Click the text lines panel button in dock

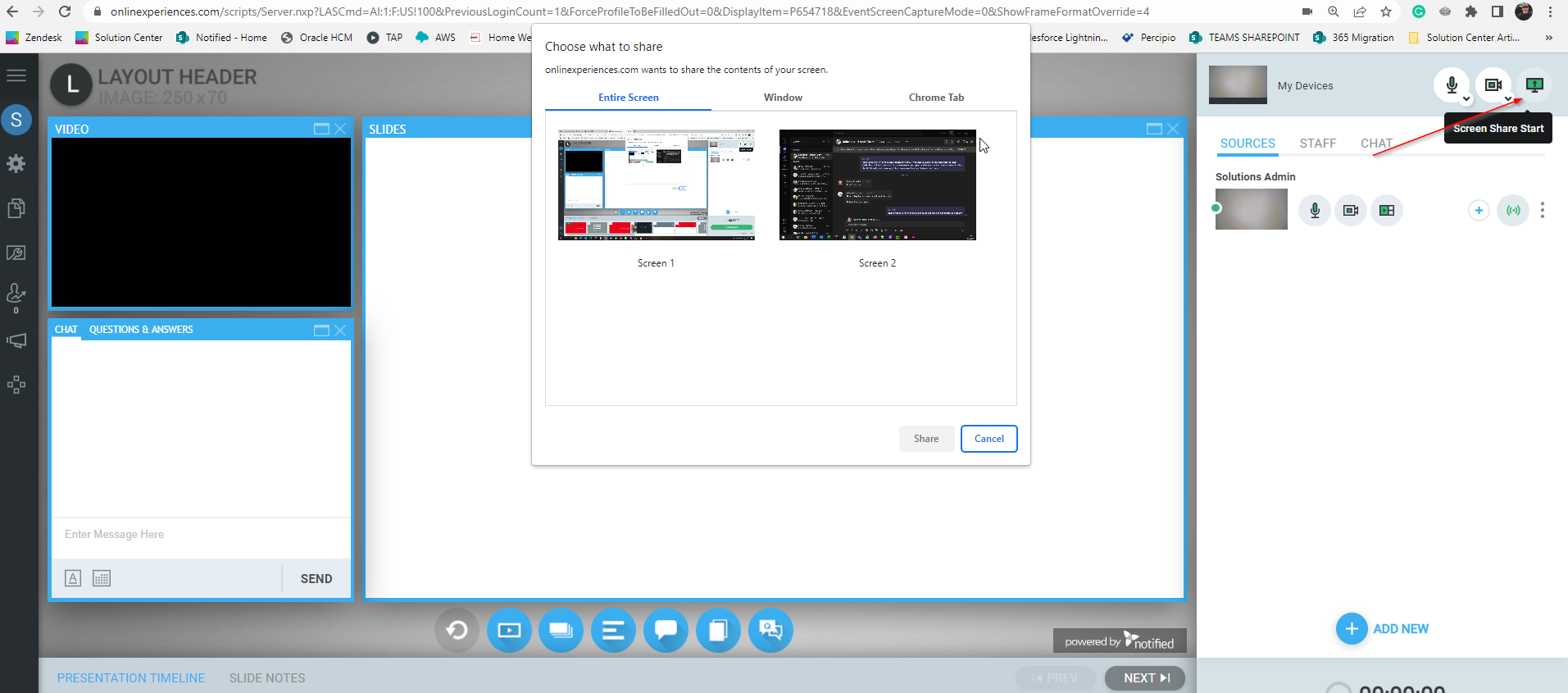613,630
